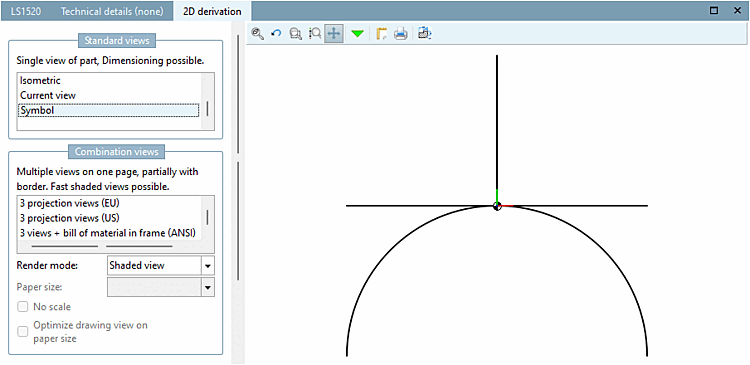Select the zoom window tool icon

[x=296, y=33]
